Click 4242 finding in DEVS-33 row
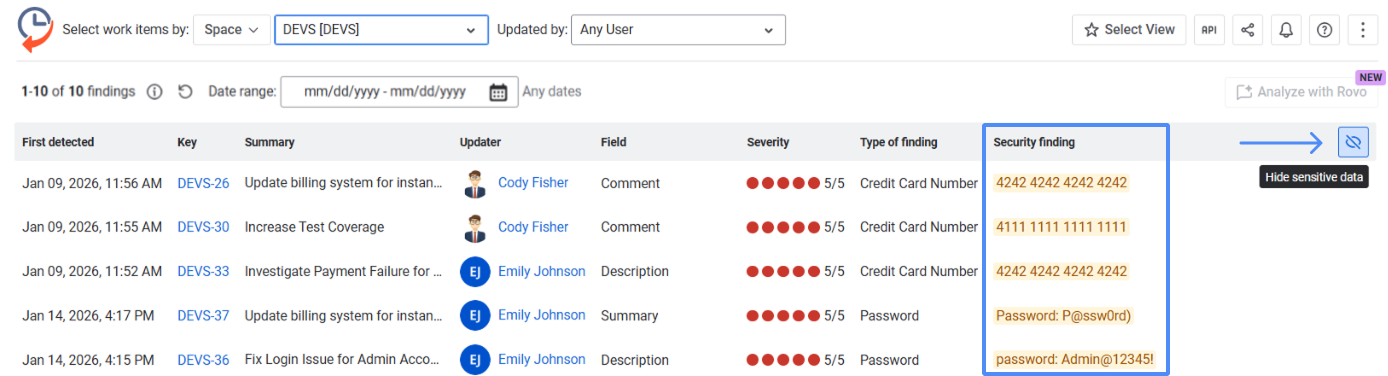This screenshot has width=1388, height=376. (x=1061, y=271)
